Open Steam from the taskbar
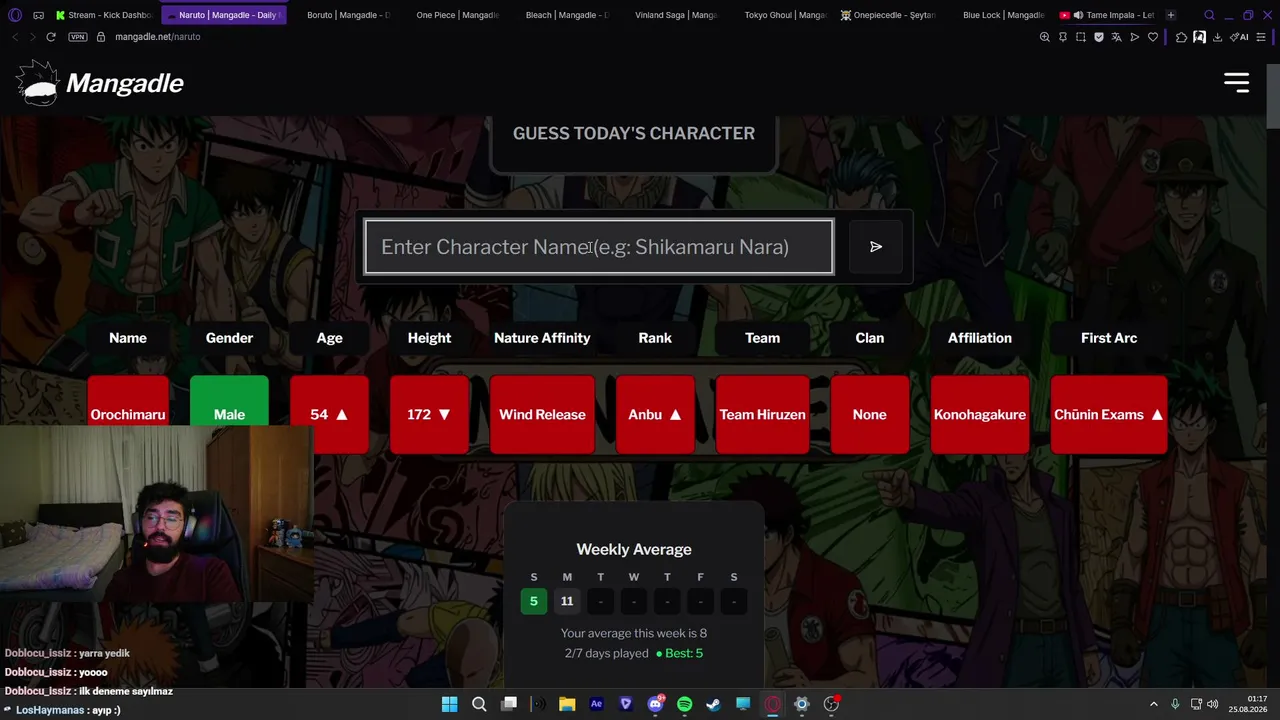1280x720 pixels. tap(713, 704)
